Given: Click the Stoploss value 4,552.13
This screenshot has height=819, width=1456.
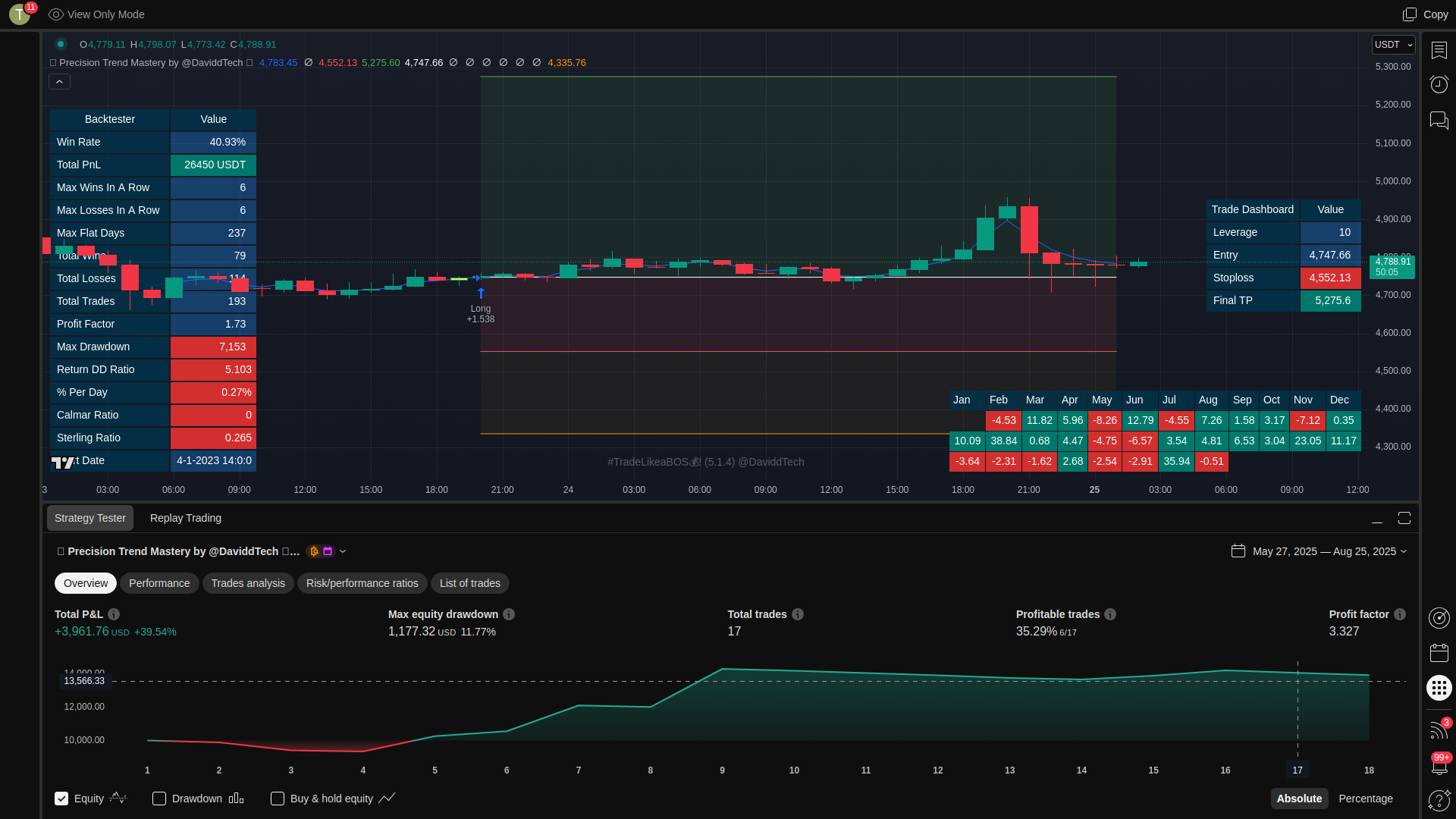Looking at the screenshot, I should (1331, 278).
